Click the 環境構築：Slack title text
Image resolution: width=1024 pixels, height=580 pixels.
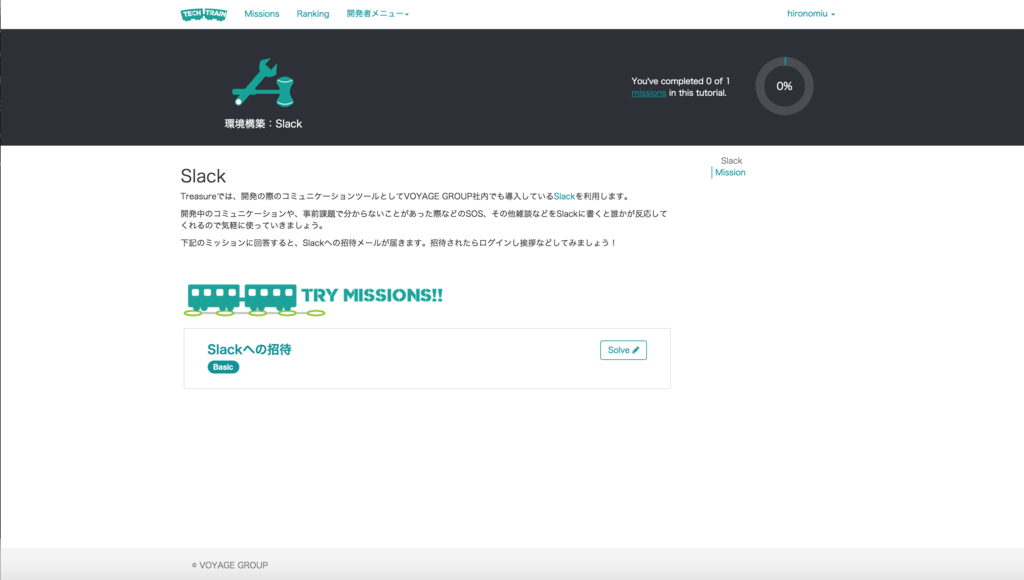[x=263, y=124]
